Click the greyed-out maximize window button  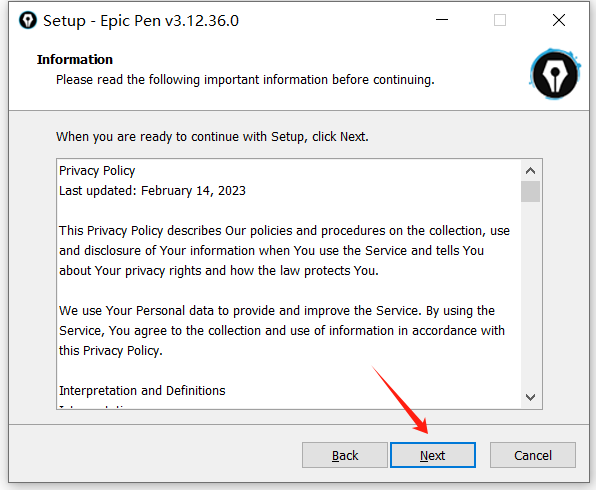[499, 20]
